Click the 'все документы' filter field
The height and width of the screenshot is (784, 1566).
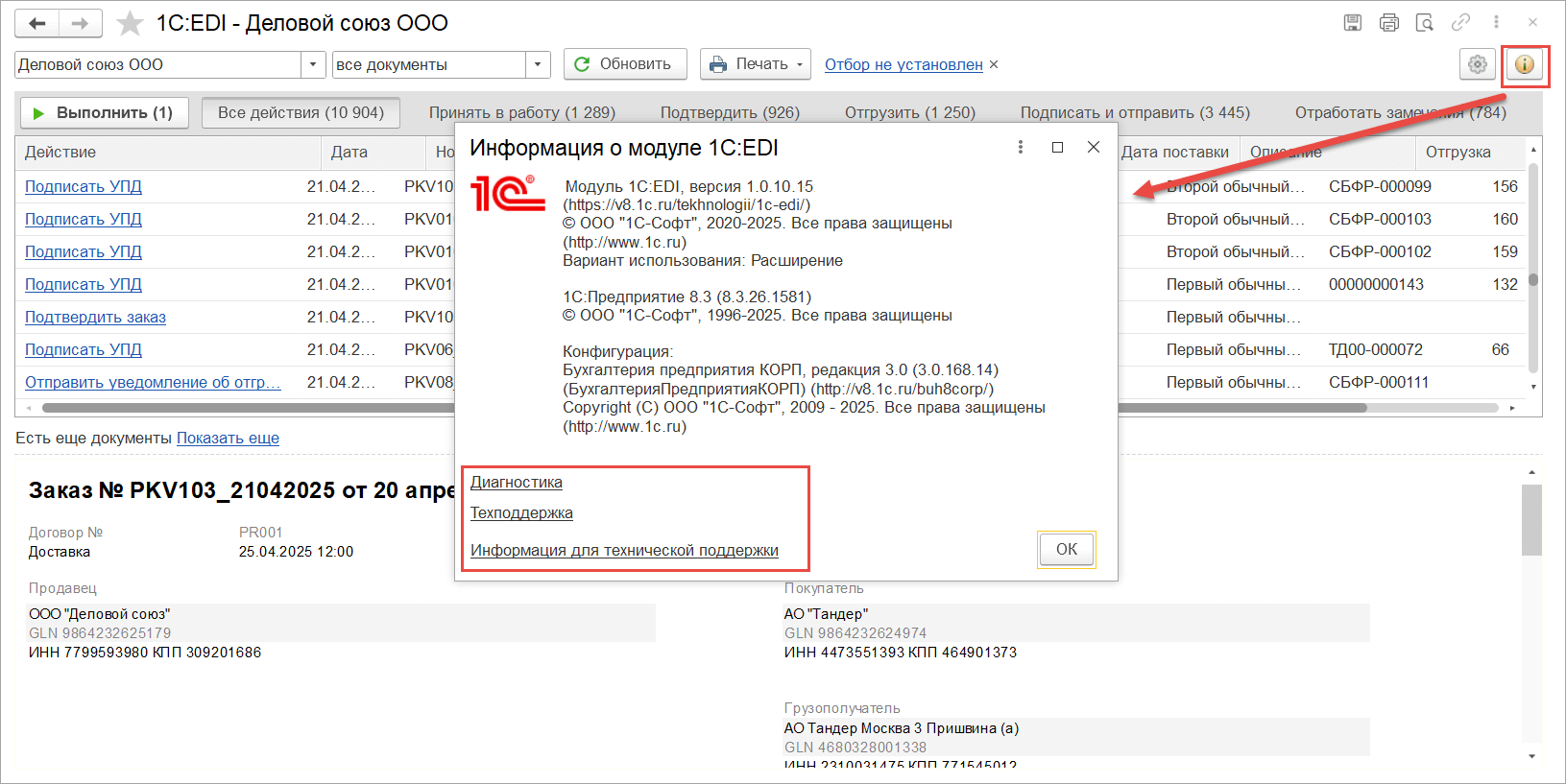click(x=429, y=64)
